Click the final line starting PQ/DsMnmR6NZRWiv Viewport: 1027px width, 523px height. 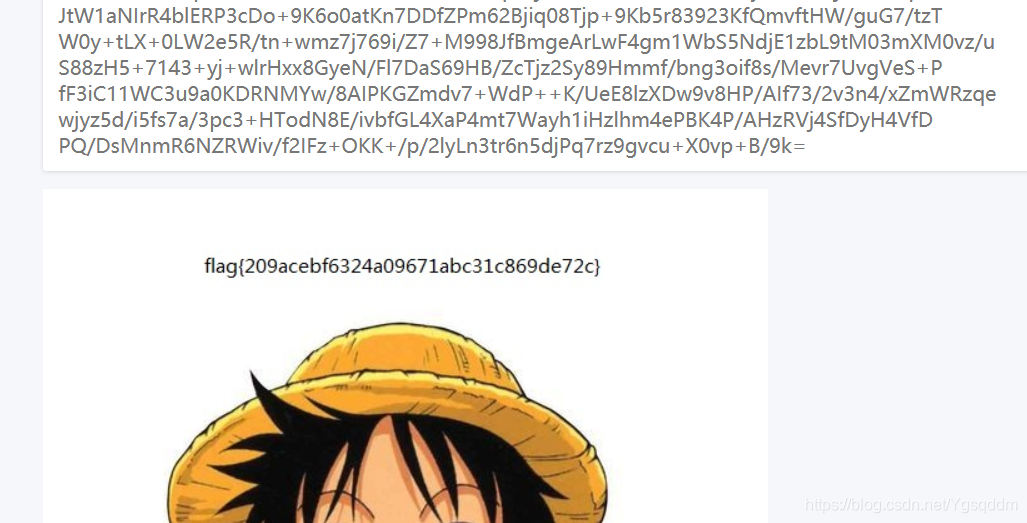[432, 146]
